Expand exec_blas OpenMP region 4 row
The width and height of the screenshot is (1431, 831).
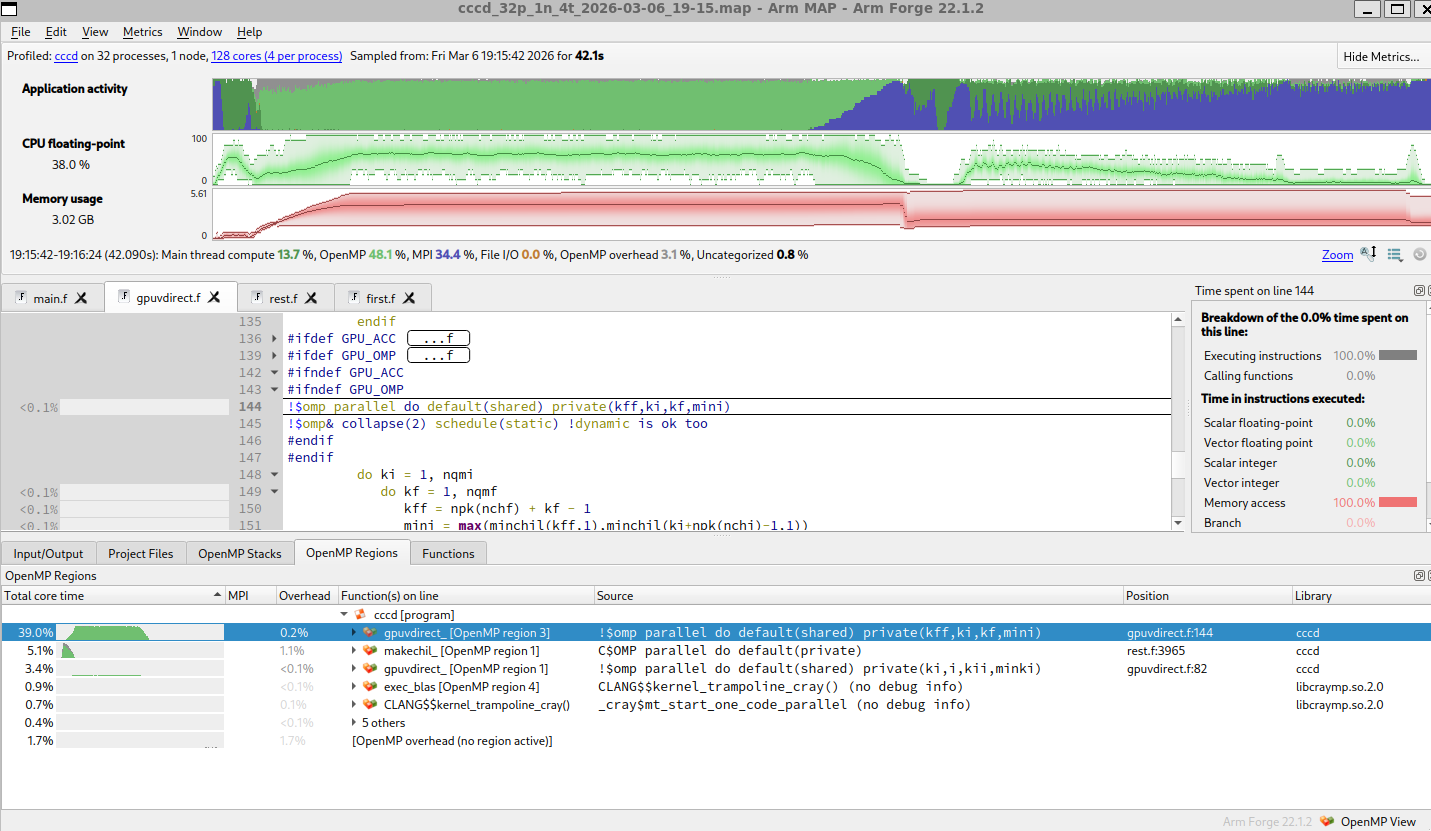[354, 687]
